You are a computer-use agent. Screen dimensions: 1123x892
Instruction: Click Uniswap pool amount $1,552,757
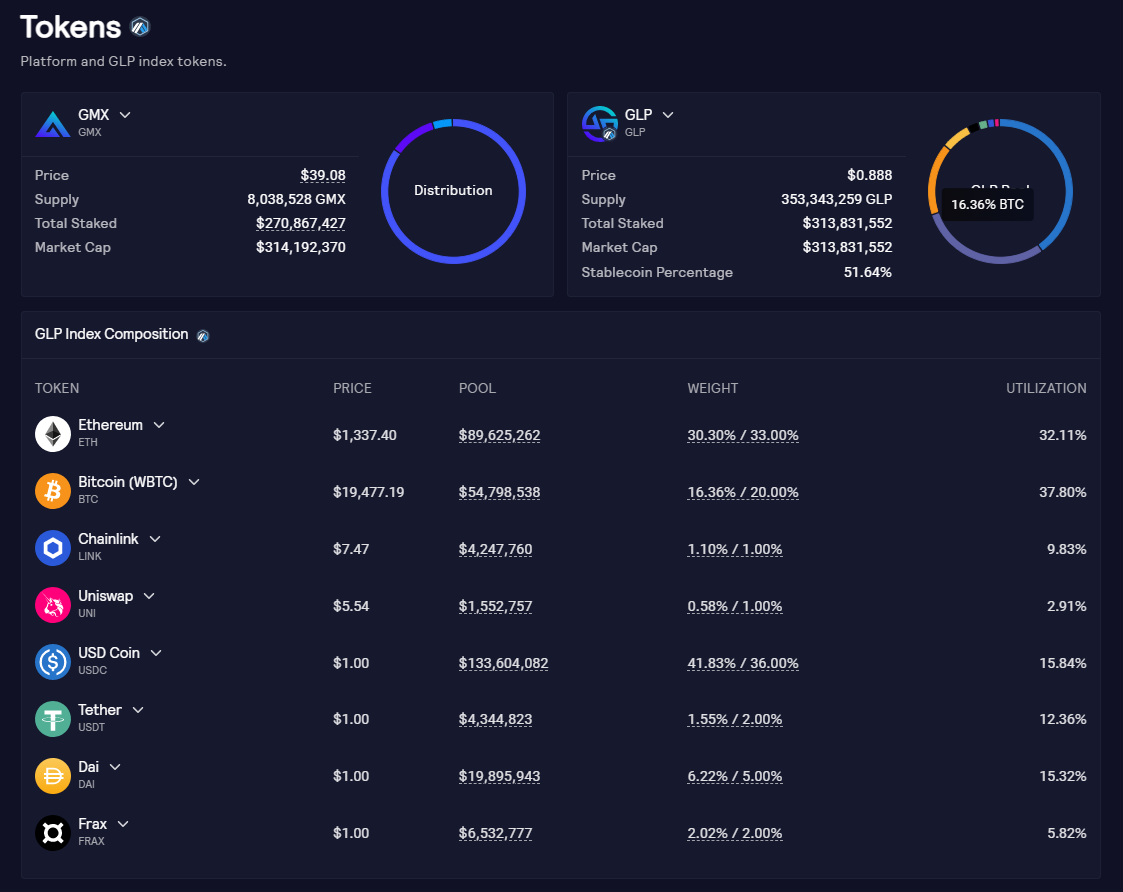[x=496, y=607]
